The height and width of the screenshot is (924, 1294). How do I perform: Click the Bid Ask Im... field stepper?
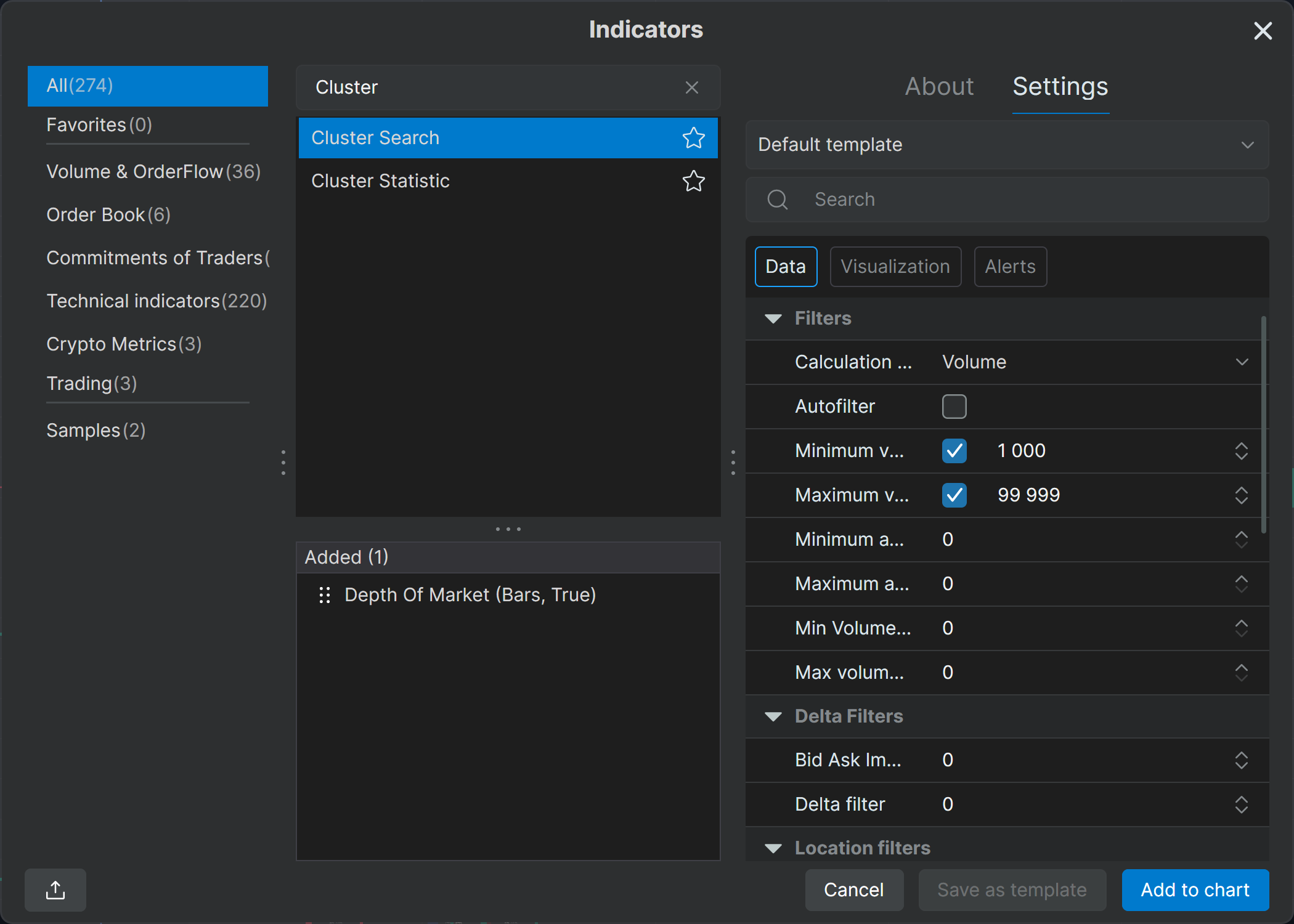(x=1242, y=760)
